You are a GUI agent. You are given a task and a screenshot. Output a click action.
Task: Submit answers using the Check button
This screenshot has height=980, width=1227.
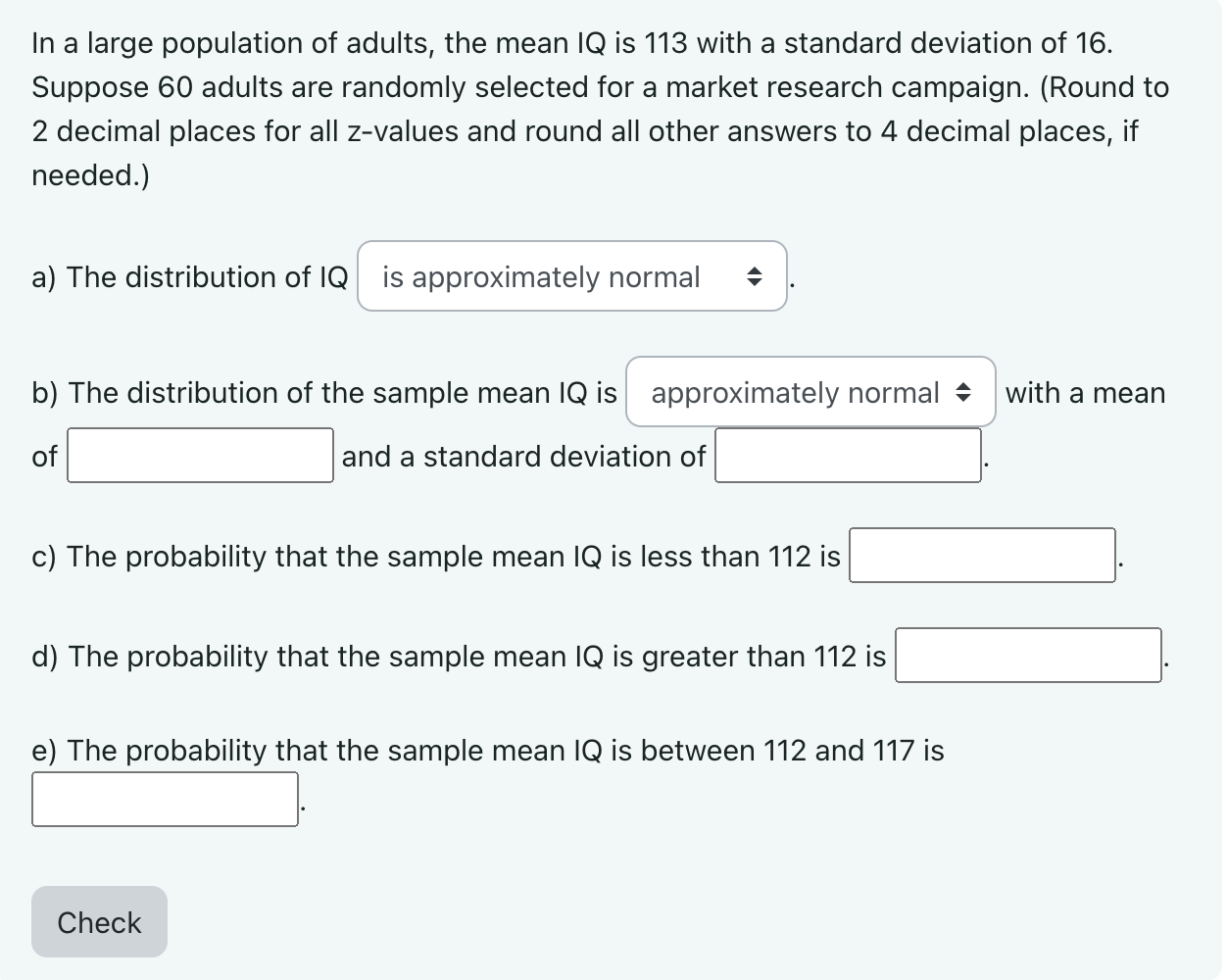point(98,921)
